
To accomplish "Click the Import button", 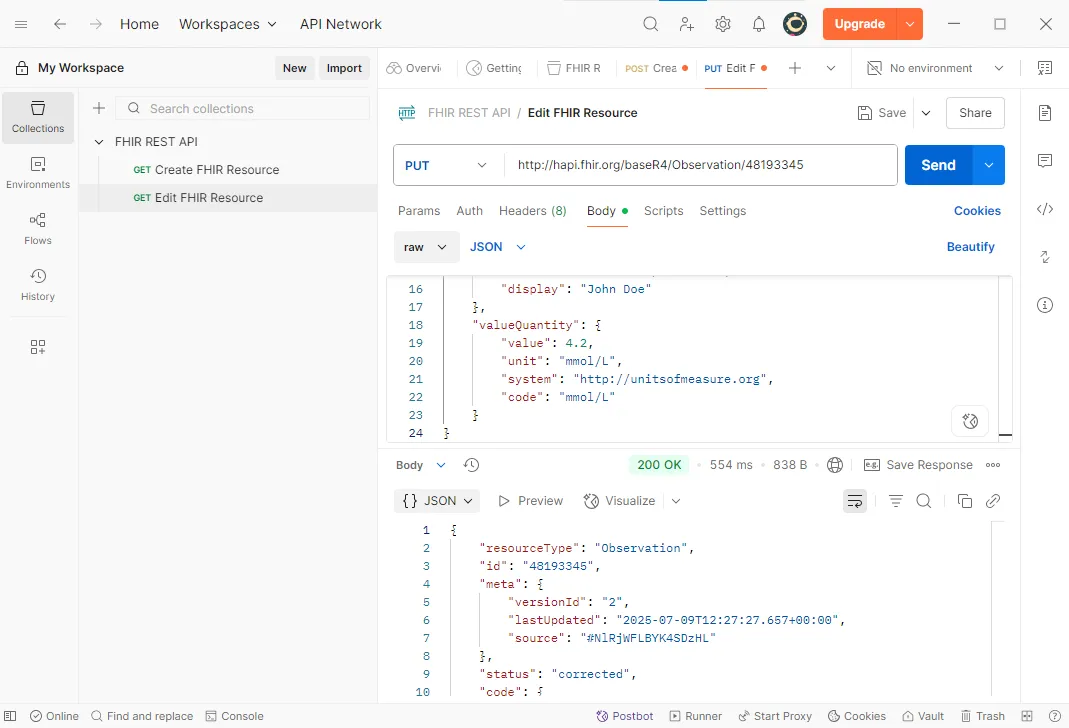I will pyautogui.click(x=344, y=67).
